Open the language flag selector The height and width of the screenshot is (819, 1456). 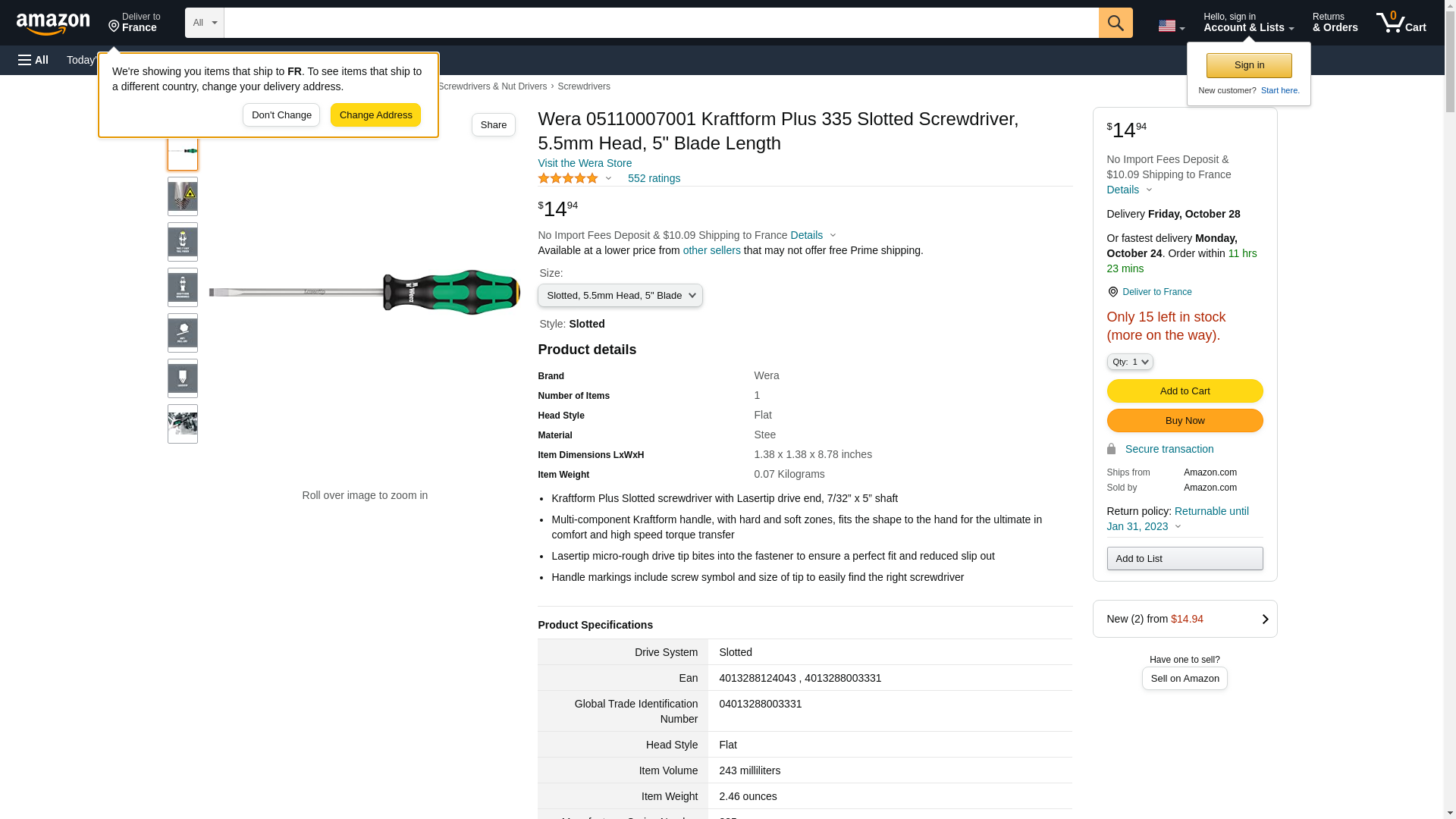click(1171, 26)
